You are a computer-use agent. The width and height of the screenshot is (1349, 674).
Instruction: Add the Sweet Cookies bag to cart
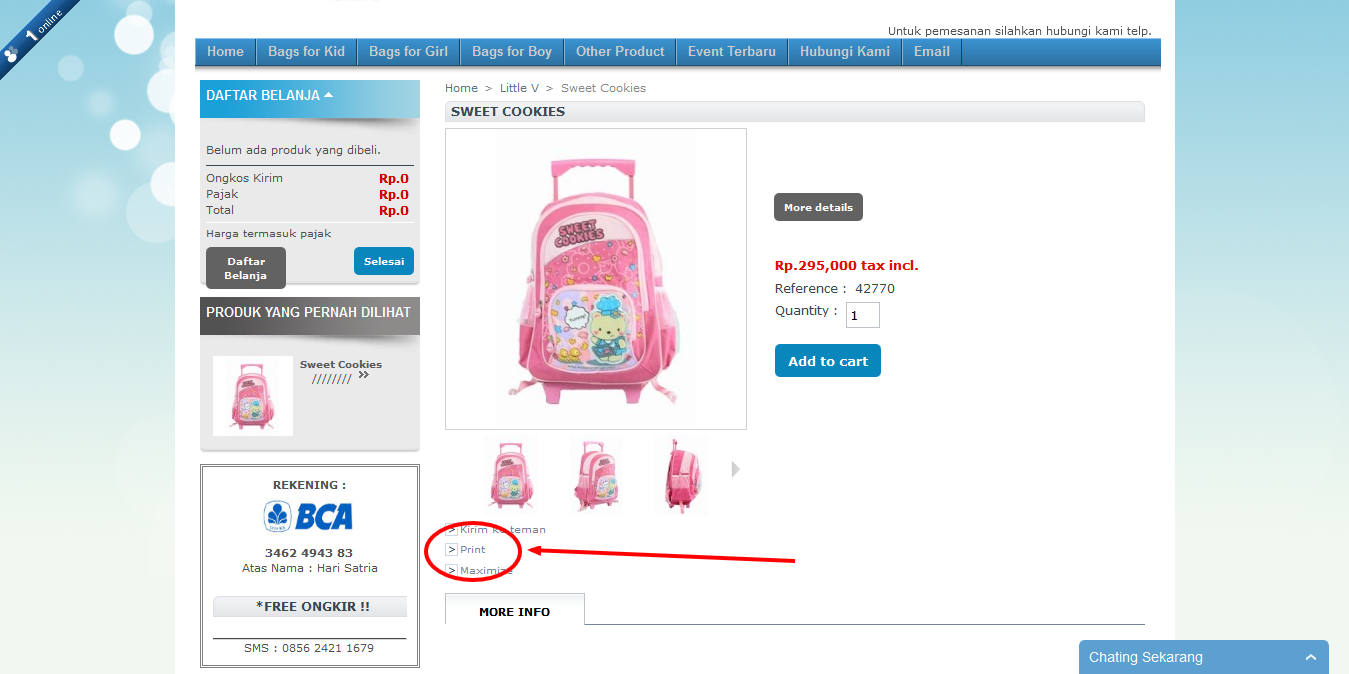point(828,361)
